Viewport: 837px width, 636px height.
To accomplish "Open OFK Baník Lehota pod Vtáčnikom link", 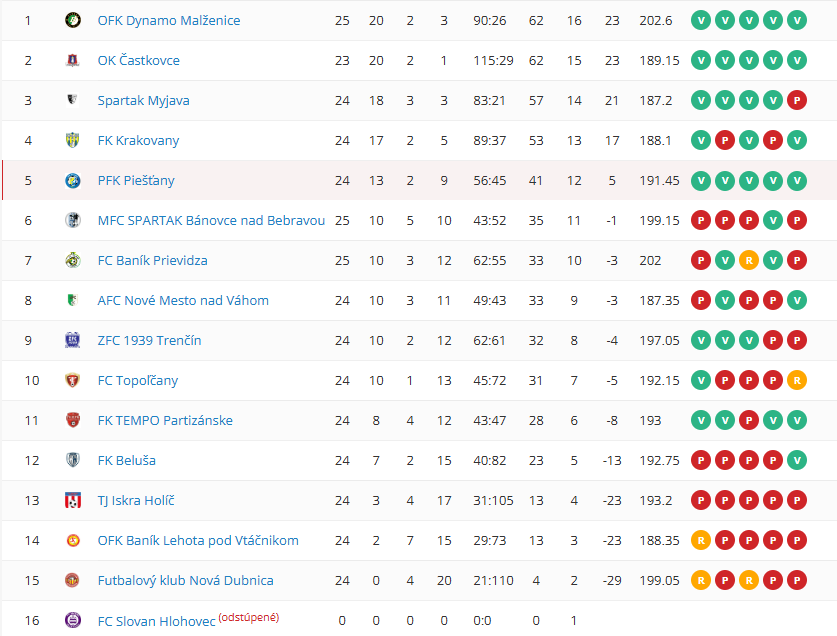I will pos(198,540).
